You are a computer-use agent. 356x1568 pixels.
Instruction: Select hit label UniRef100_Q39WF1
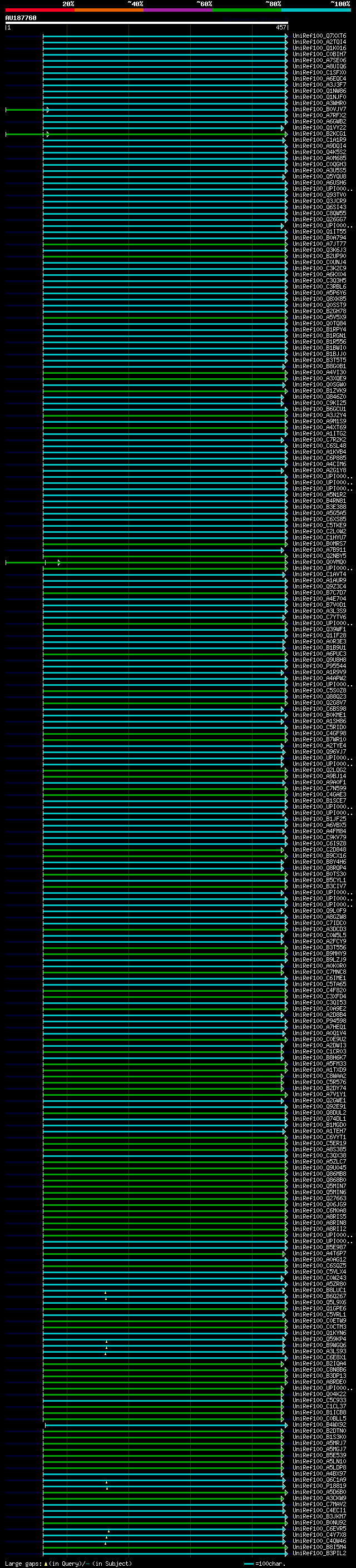click(x=319, y=630)
